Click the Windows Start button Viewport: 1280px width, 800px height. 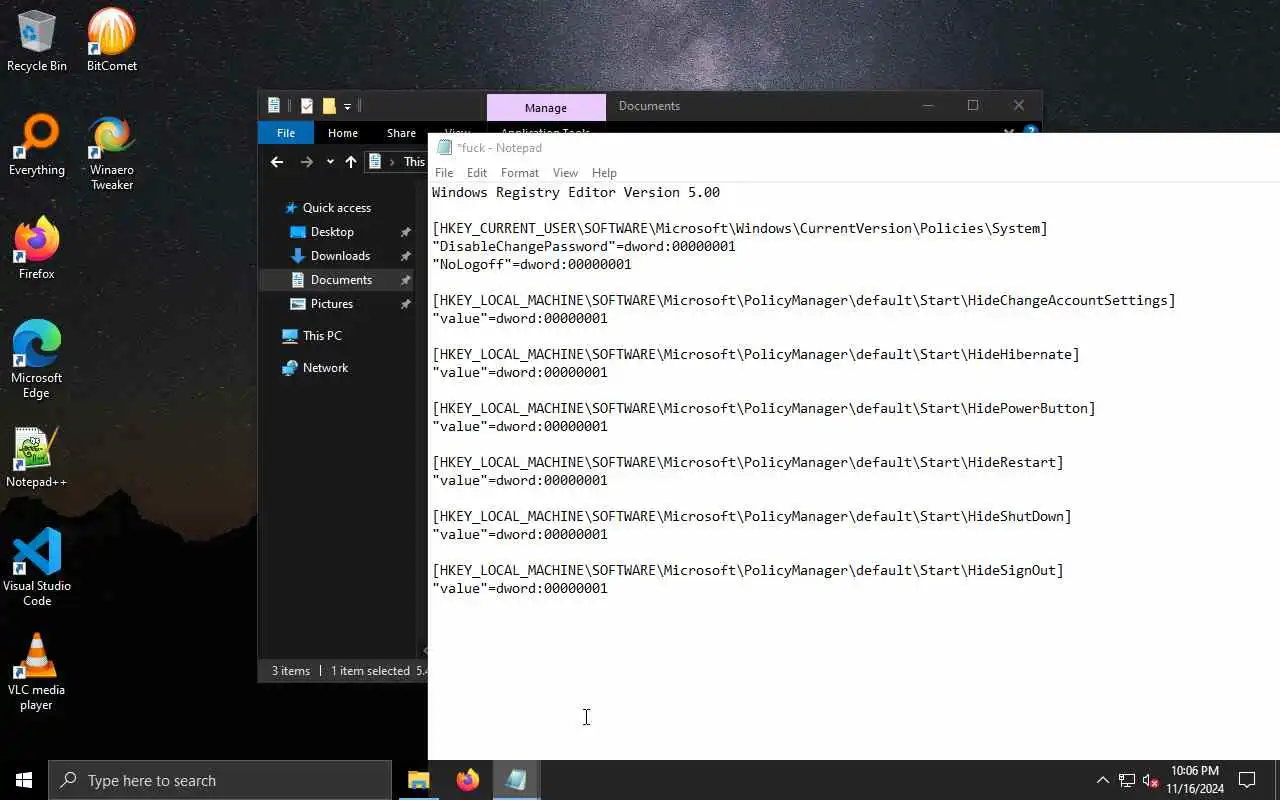point(24,780)
